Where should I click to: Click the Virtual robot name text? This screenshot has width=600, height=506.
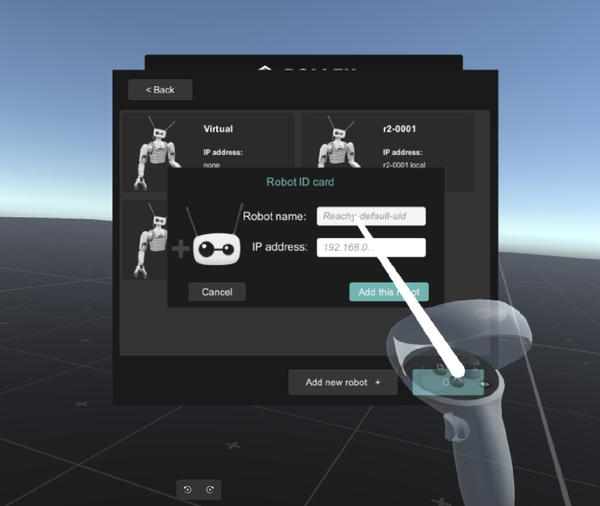218,129
